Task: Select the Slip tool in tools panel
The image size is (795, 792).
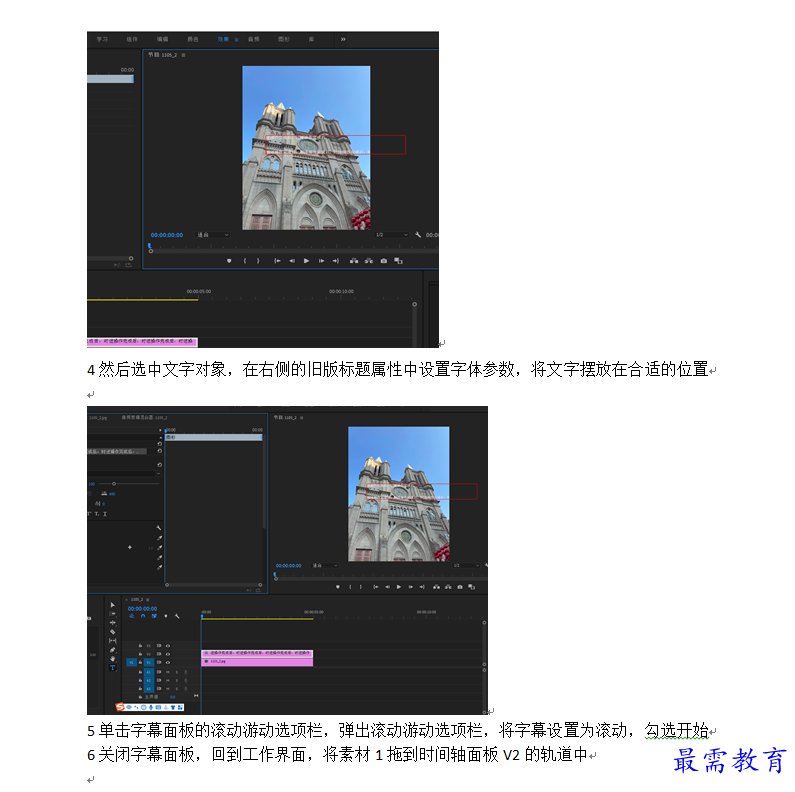Action: (113, 641)
